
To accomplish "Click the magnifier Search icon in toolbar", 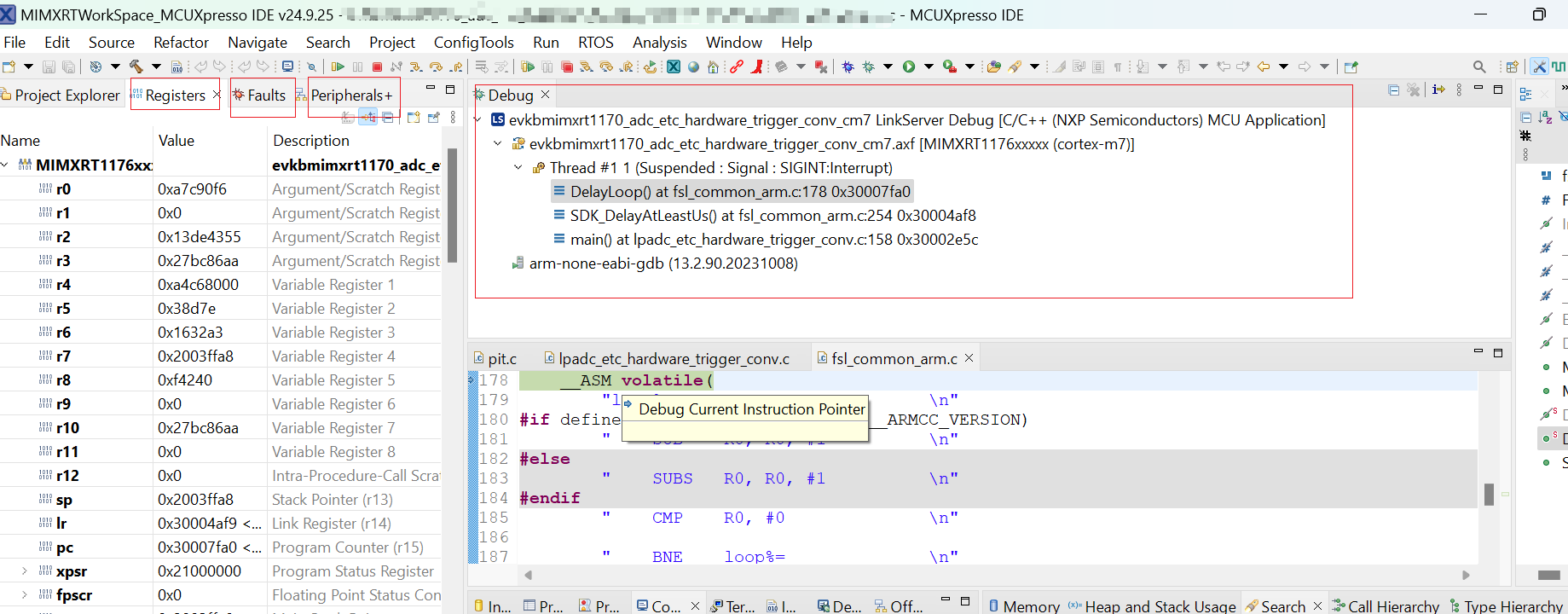I will [x=1479, y=67].
